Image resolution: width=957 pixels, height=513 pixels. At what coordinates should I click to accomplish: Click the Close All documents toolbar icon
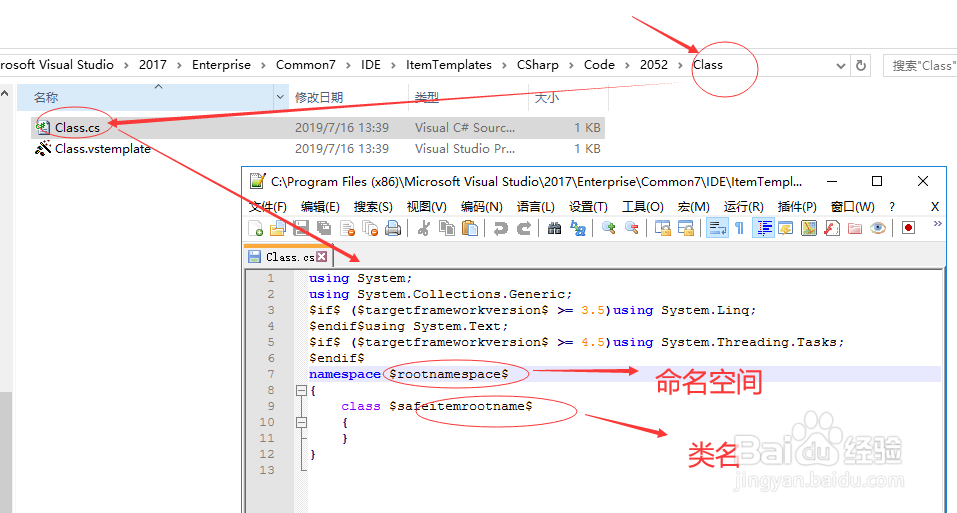[x=370, y=228]
